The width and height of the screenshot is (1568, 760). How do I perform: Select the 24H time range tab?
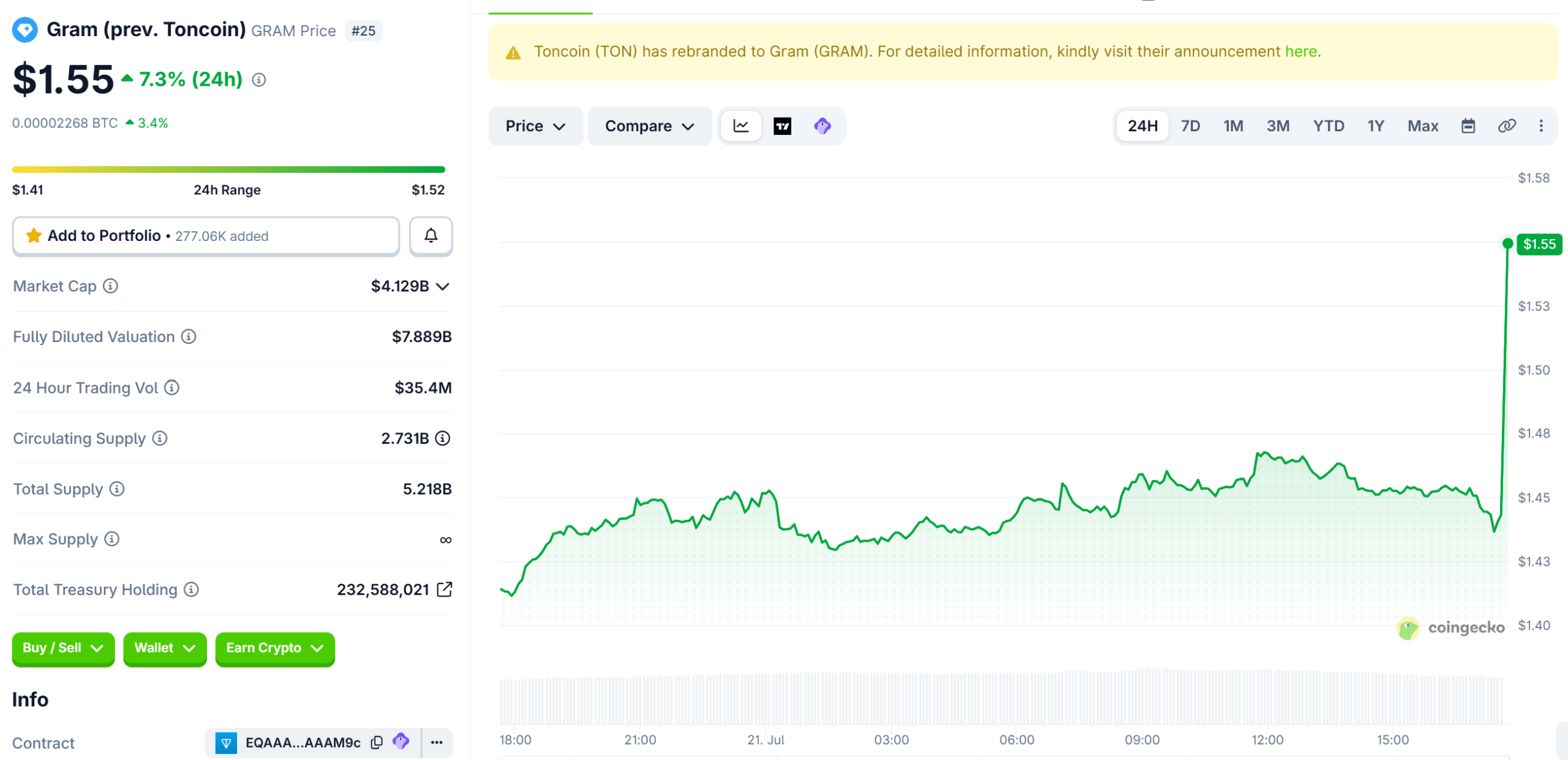(1143, 126)
